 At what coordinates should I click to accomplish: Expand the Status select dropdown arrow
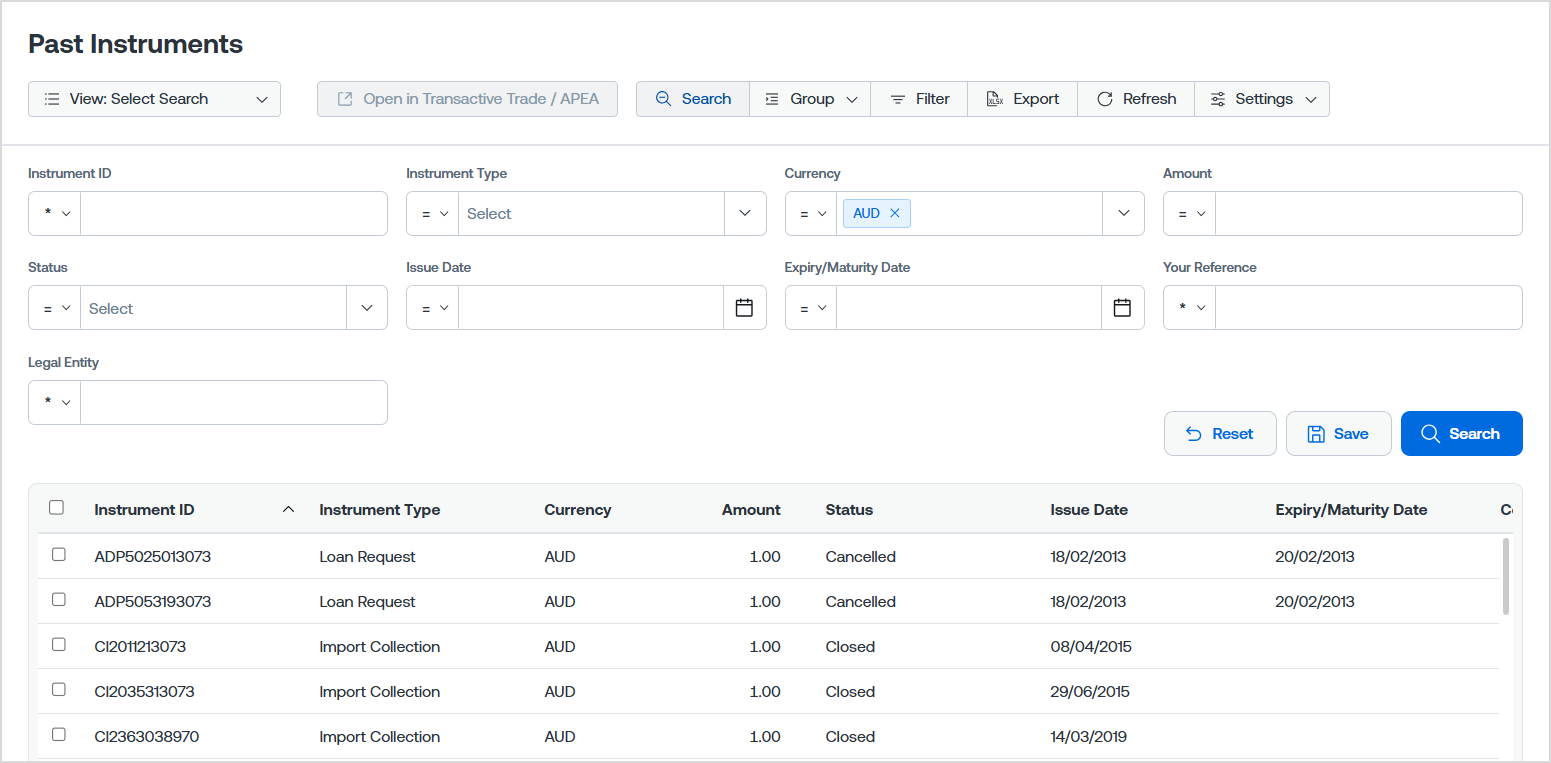[x=366, y=308]
